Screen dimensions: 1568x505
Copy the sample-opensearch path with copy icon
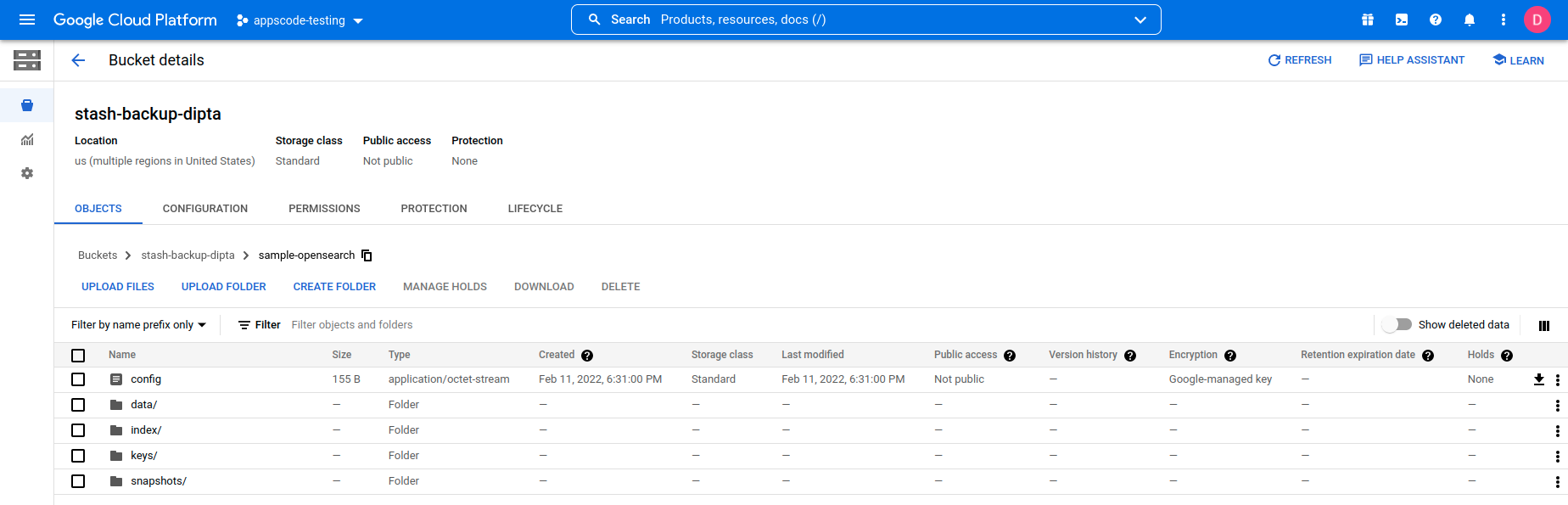tap(367, 255)
